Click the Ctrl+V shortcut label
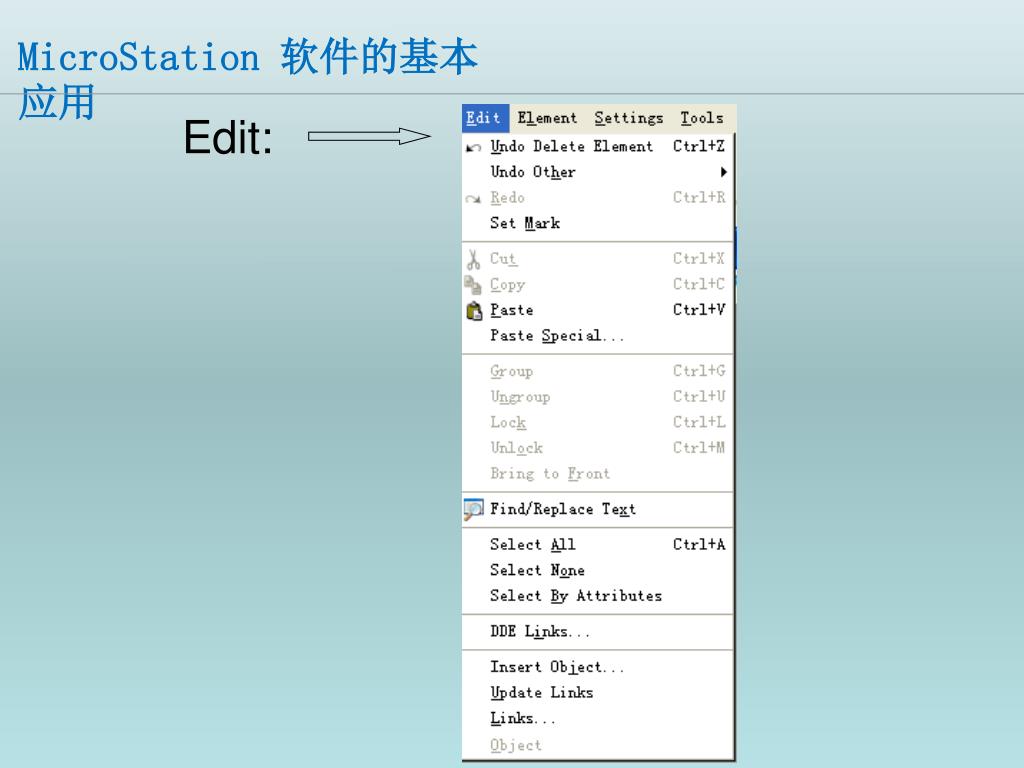This screenshot has width=1024, height=768. (699, 310)
